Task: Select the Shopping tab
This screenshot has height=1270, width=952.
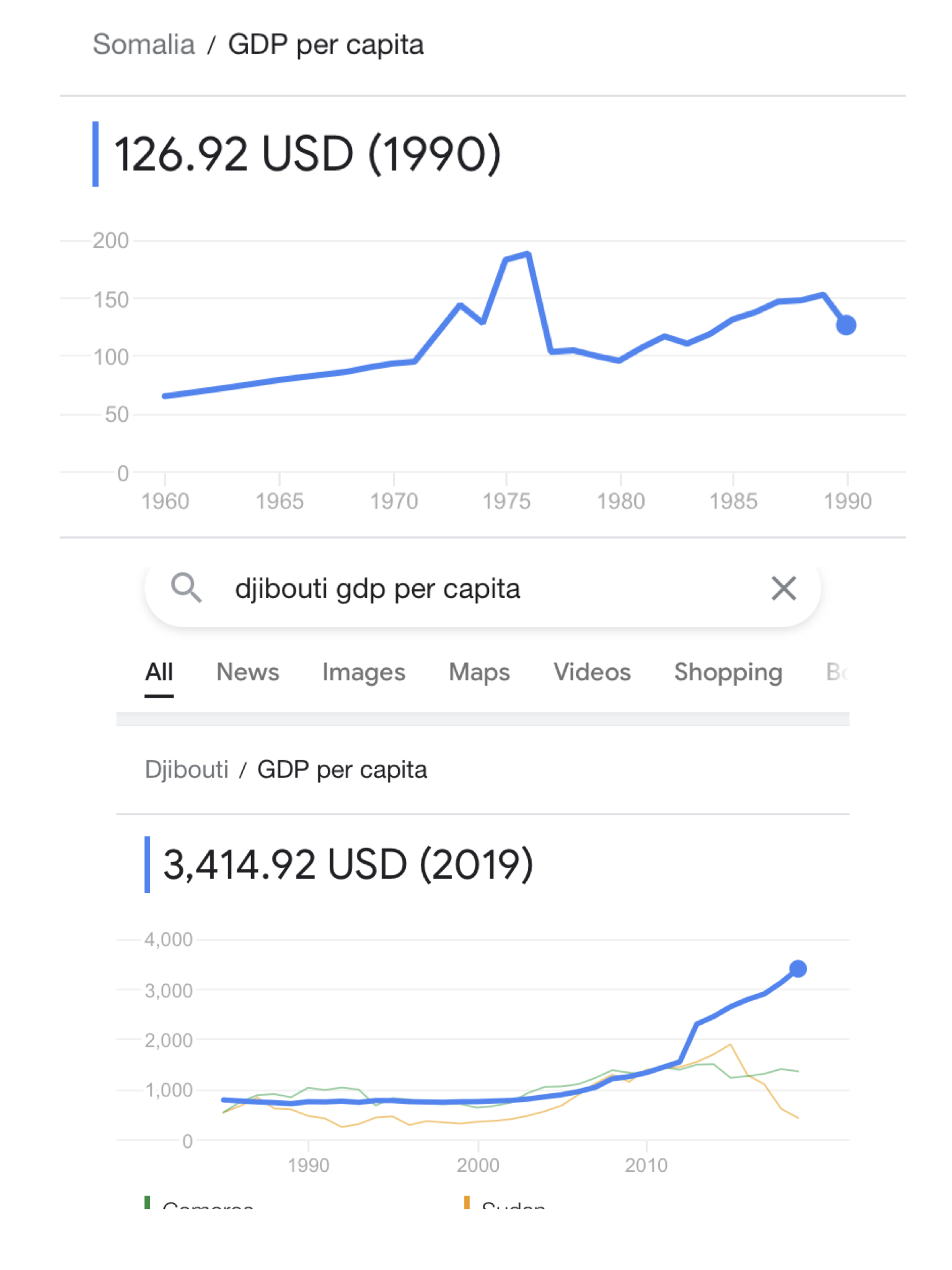Action: [728, 672]
